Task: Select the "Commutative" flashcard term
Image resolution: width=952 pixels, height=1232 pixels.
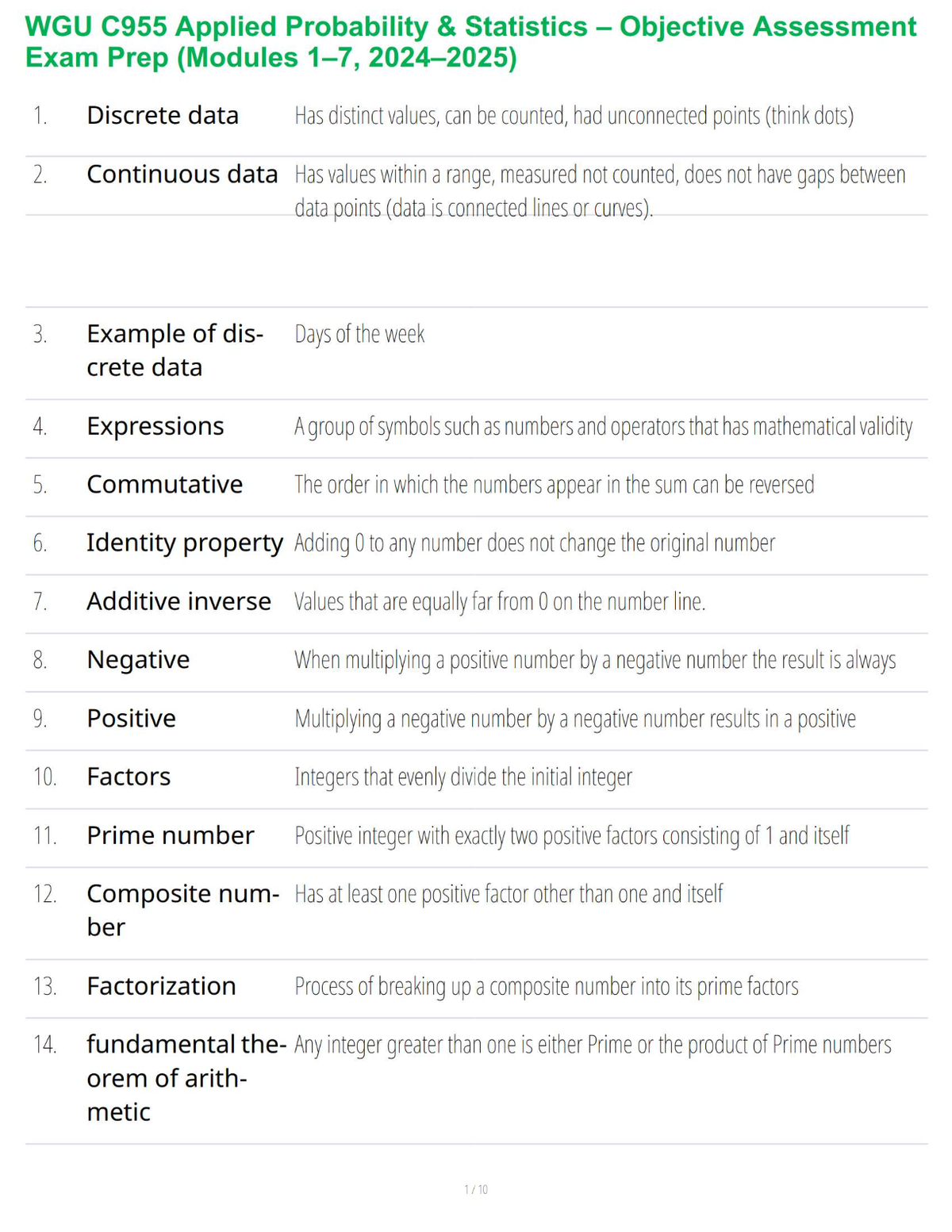Action: point(165,485)
